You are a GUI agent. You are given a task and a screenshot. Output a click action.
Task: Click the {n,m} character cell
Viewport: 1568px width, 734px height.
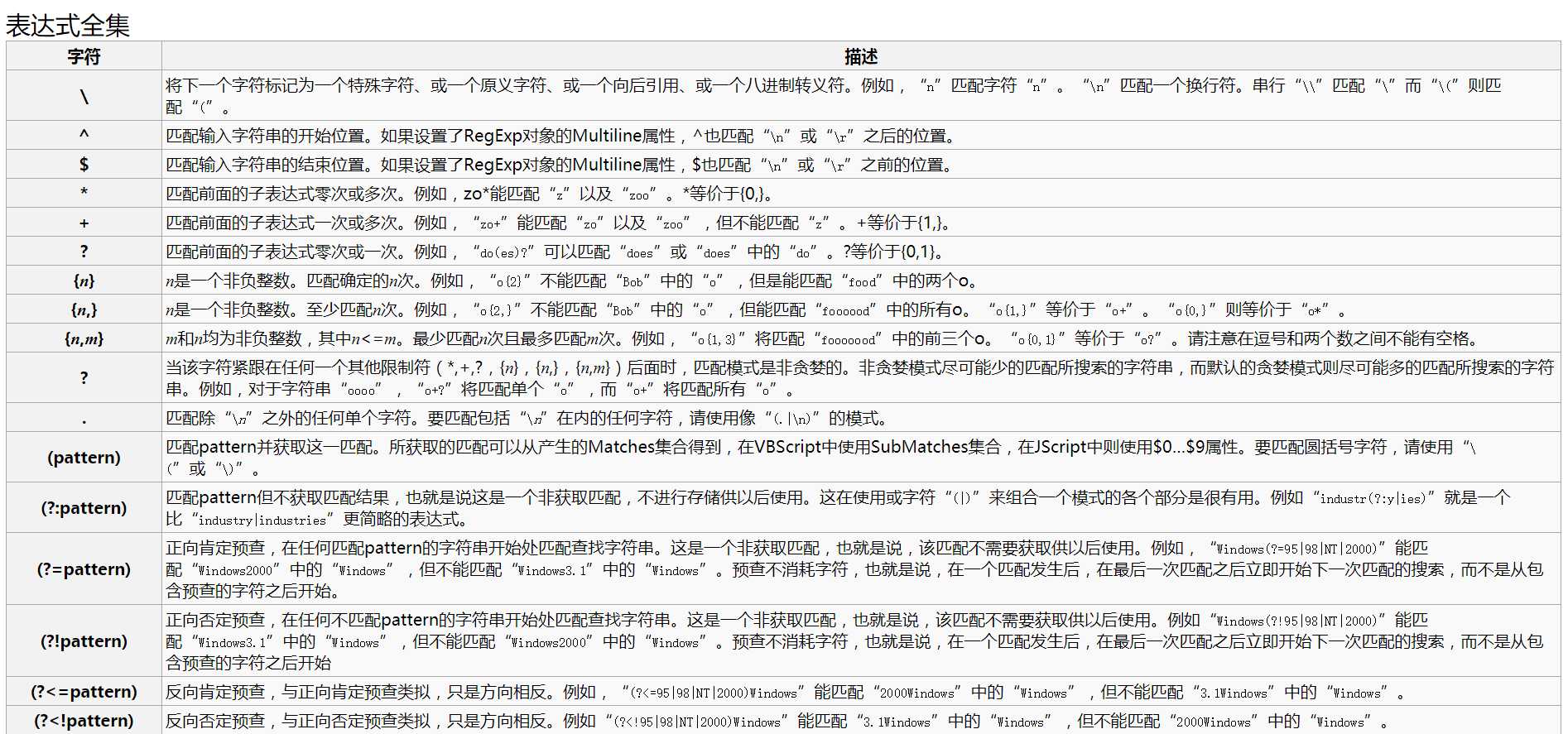[84, 338]
